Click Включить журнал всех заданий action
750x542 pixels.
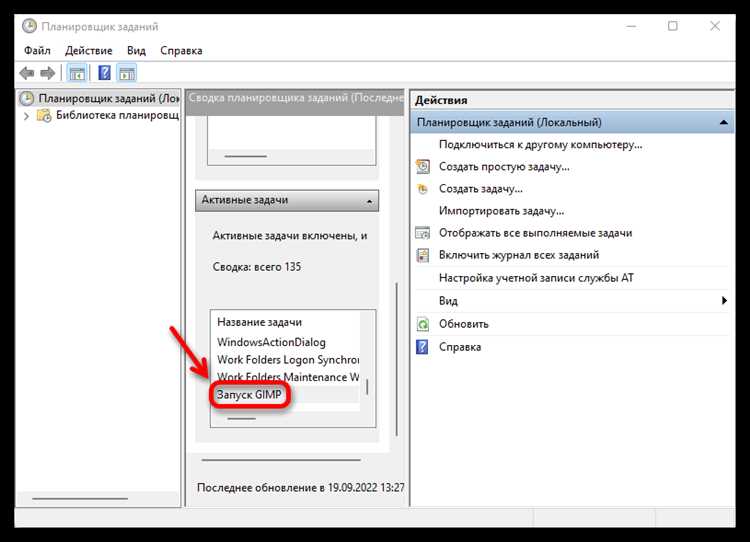519,255
